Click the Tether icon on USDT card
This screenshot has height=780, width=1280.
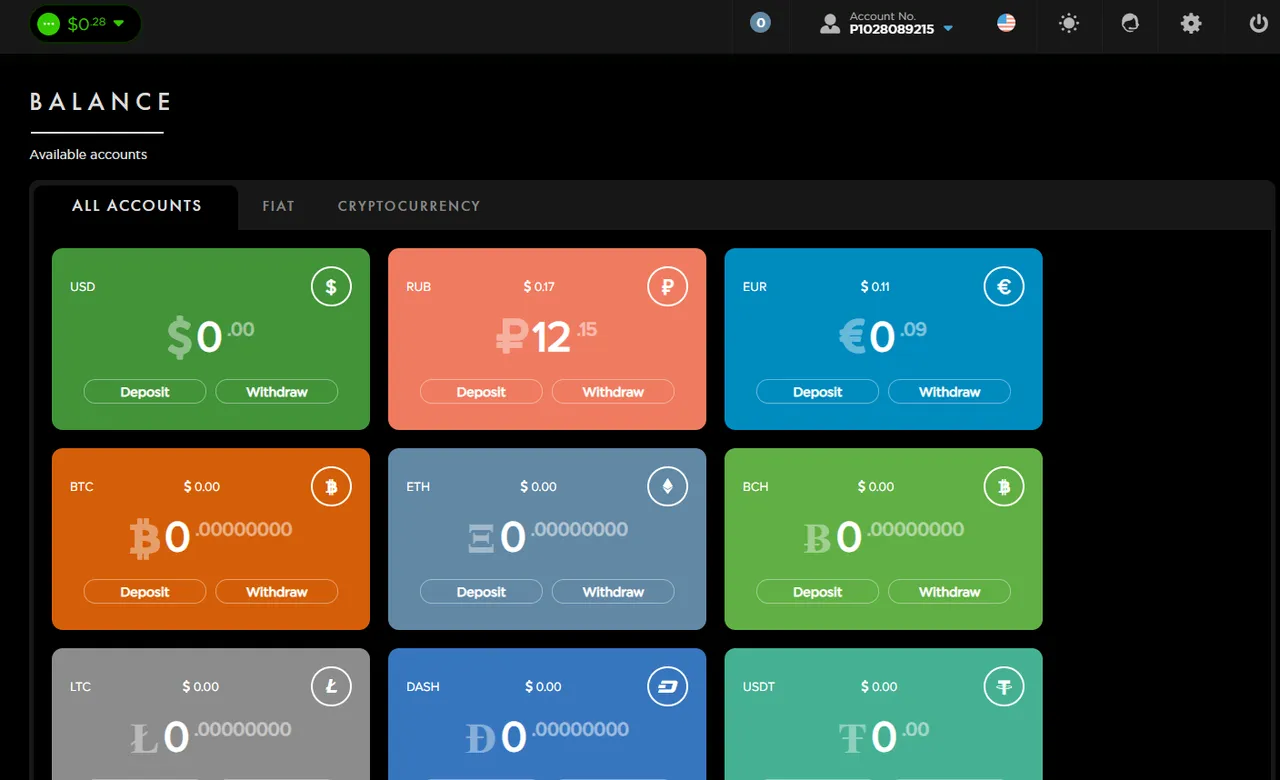(1004, 687)
